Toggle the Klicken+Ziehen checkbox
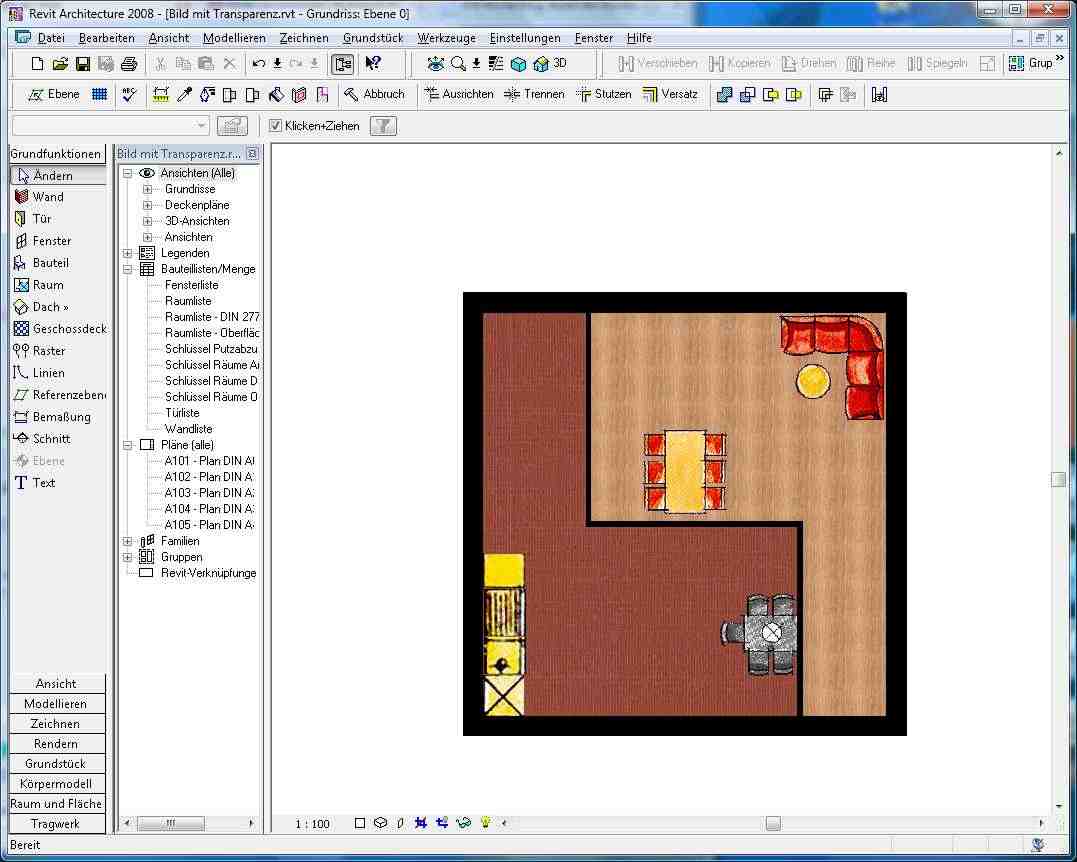 (275, 126)
